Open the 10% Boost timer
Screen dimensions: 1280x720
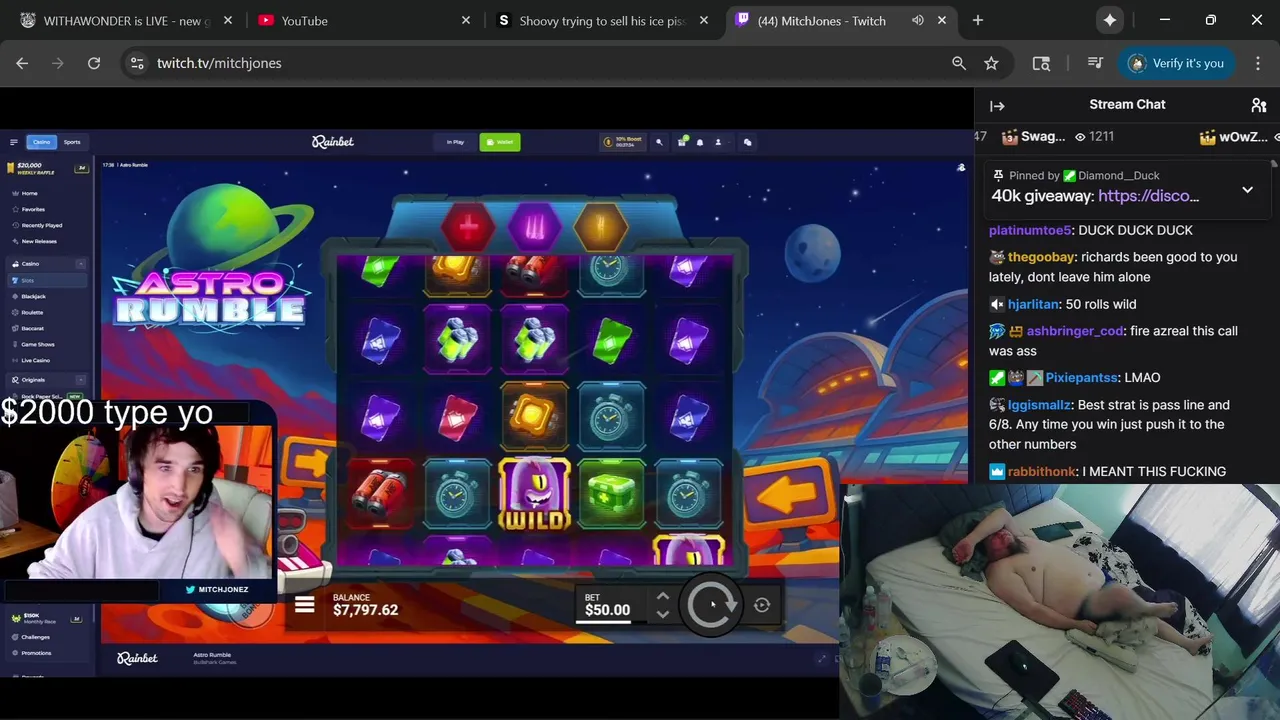625,142
